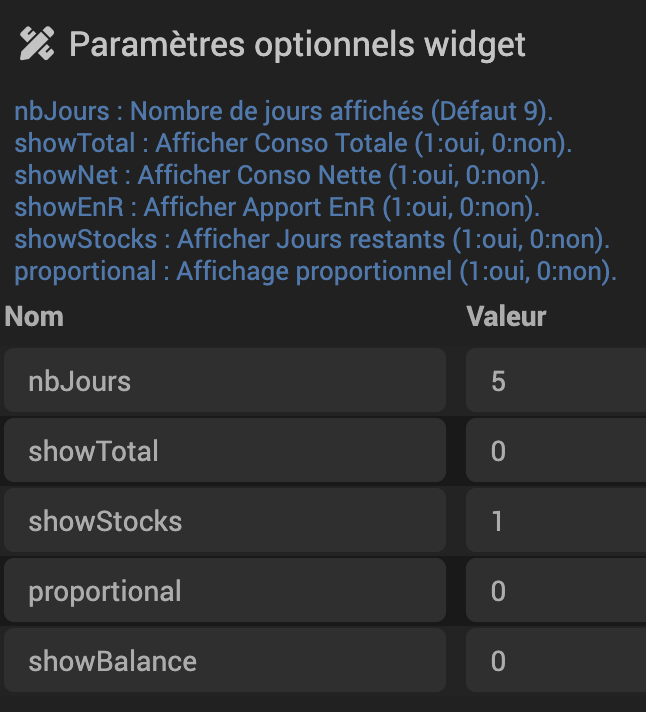This screenshot has width=646, height=712.
Task: Click the showTotal help description line
Action: pyautogui.click(x=293, y=143)
